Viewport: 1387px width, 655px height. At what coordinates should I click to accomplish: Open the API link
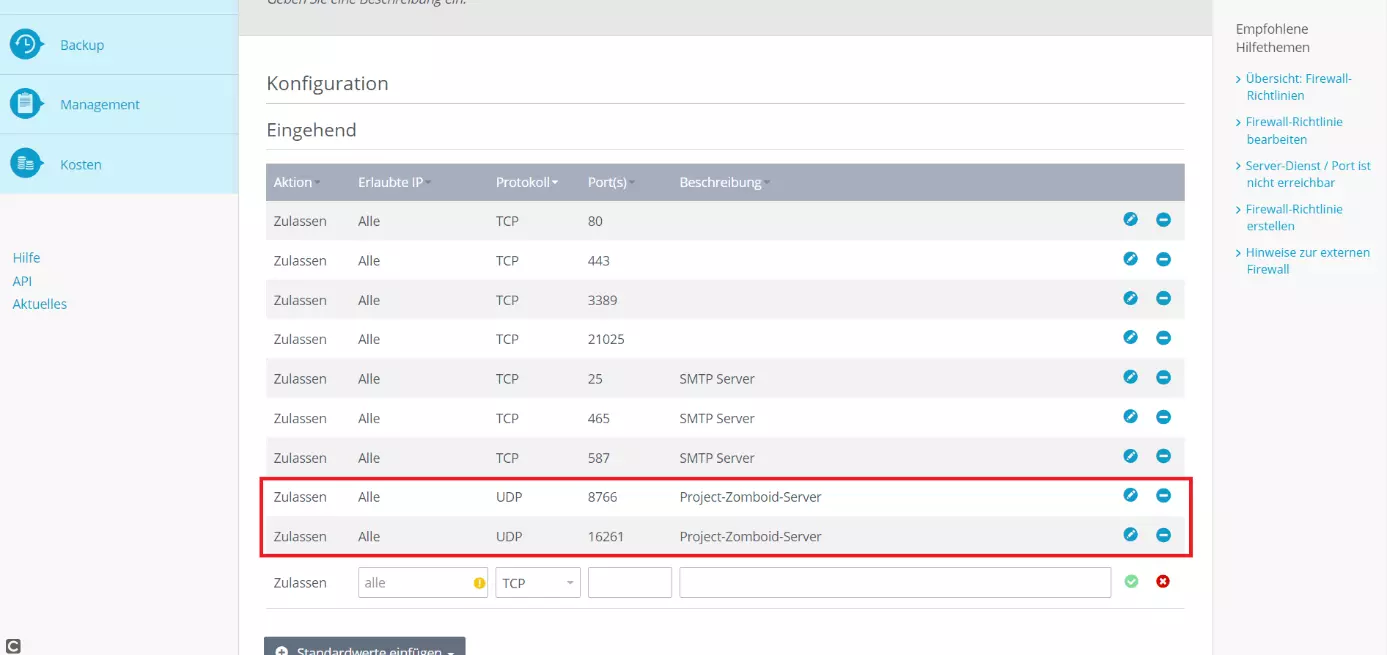click(x=22, y=281)
